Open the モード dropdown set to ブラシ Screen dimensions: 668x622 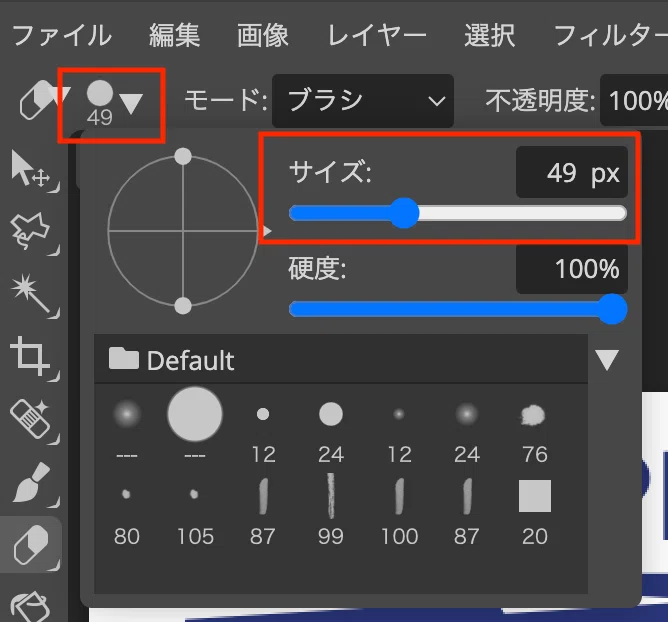coord(363,101)
